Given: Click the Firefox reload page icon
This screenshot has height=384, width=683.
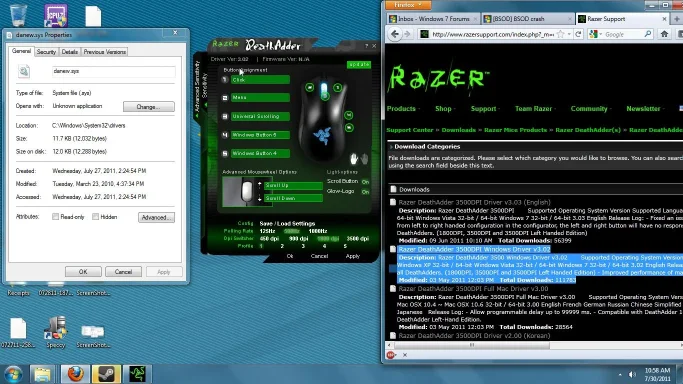Looking at the screenshot, I should pos(578,34).
